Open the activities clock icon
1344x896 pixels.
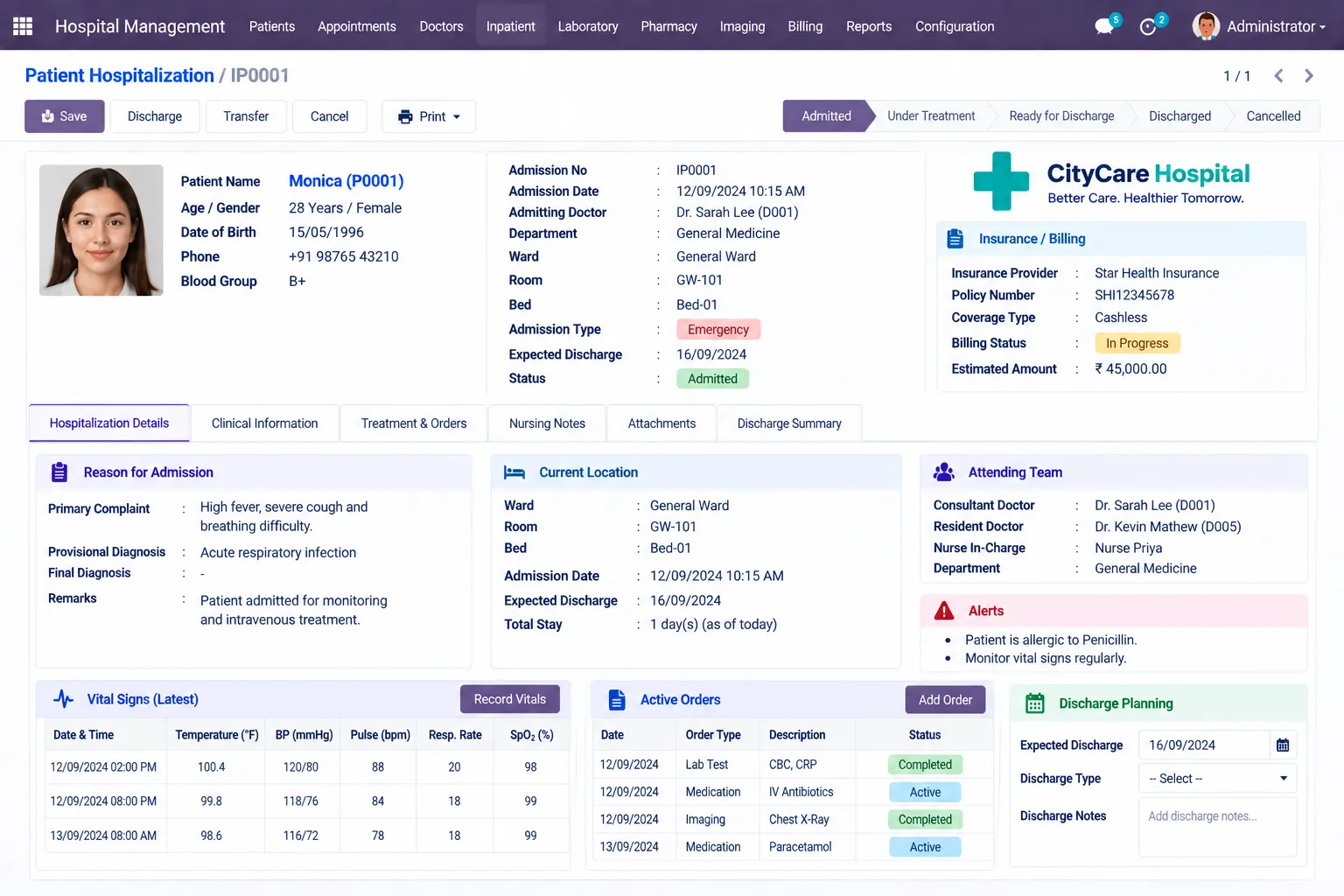click(1149, 27)
